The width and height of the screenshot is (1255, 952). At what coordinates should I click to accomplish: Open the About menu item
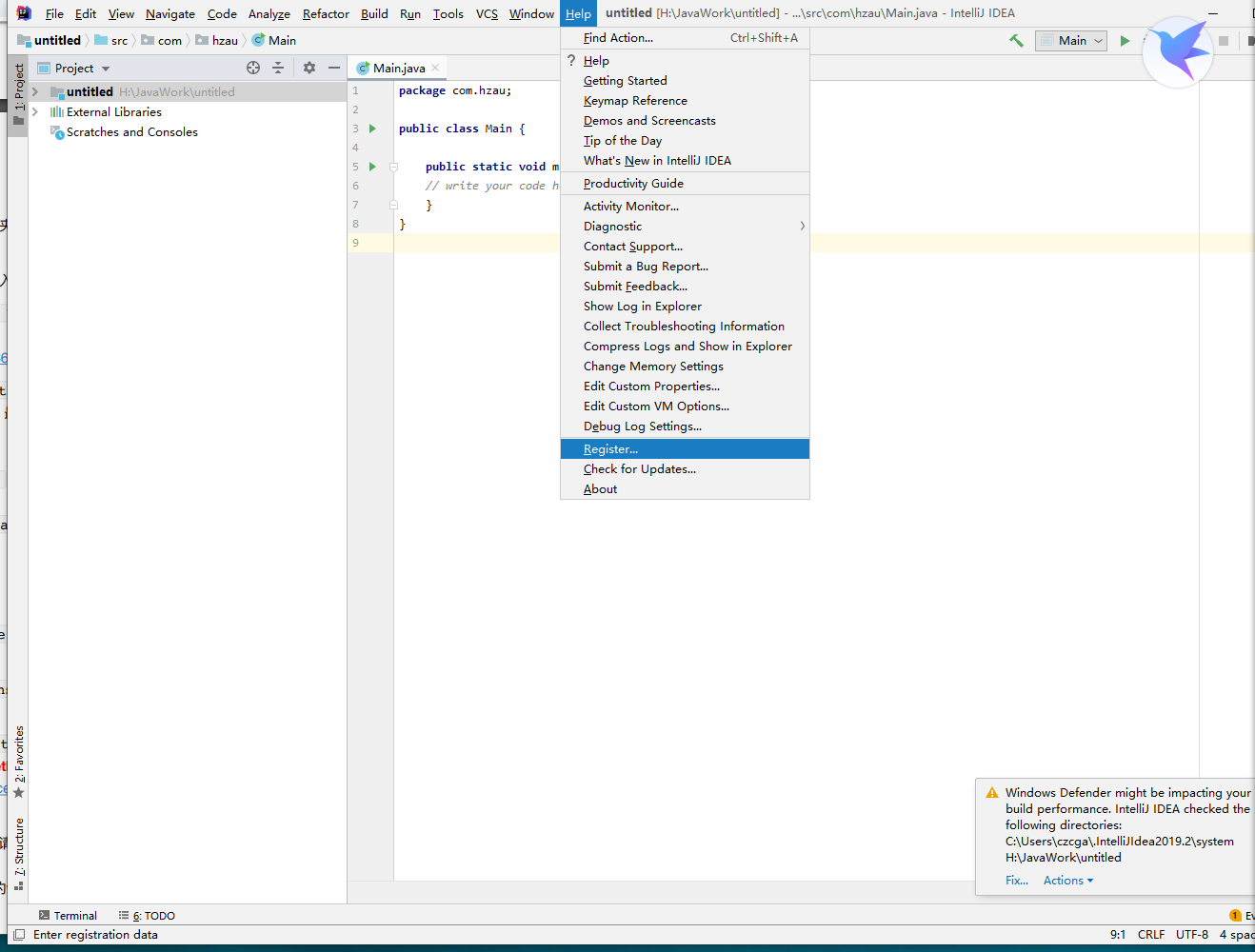685,489
